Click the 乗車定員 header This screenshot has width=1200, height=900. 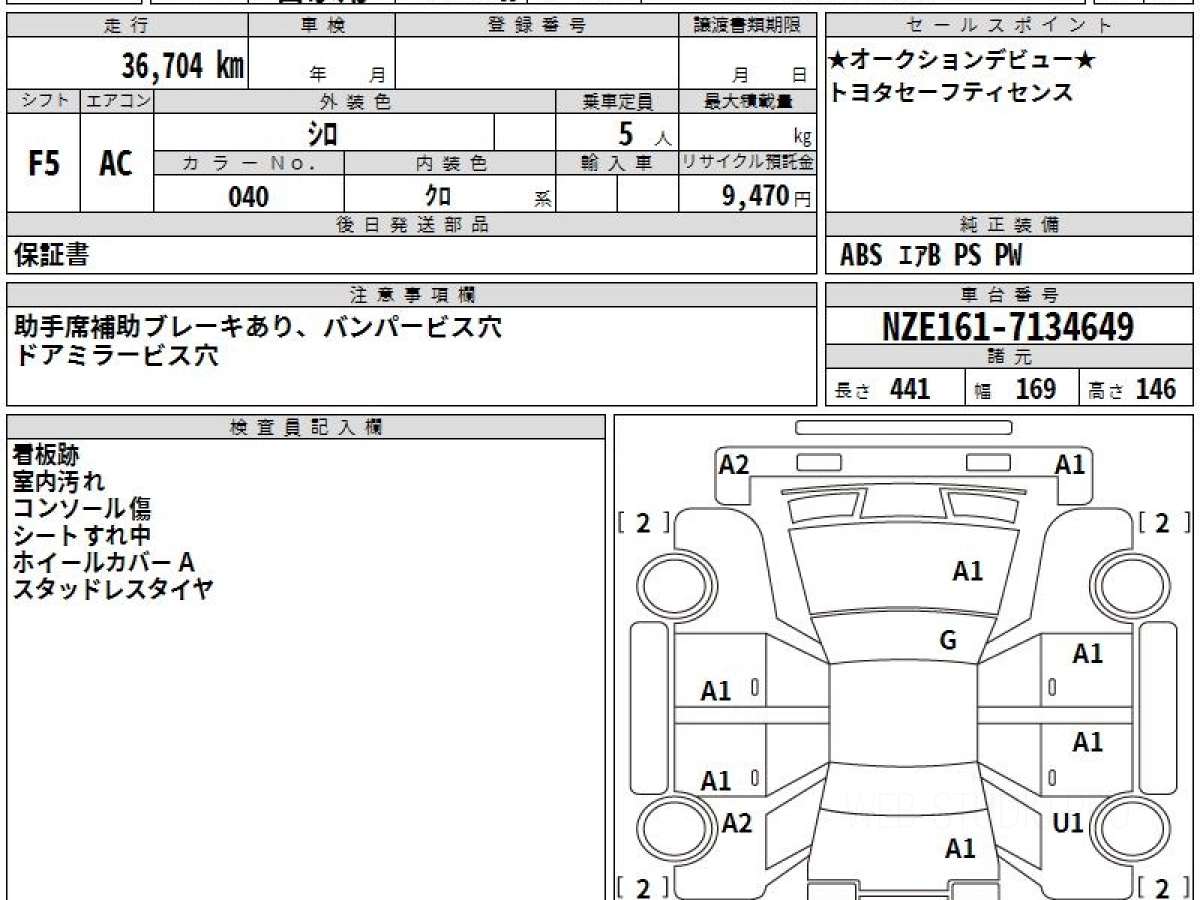pyautogui.click(x=617, y=101)
